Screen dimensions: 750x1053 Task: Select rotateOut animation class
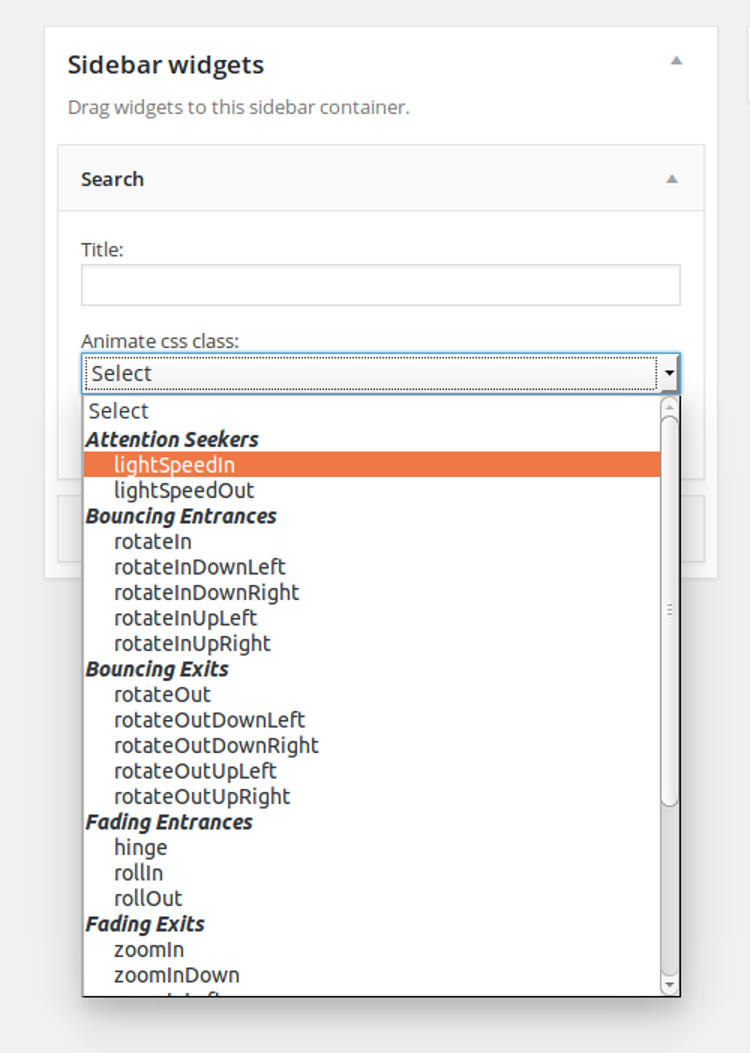(163, 694)
